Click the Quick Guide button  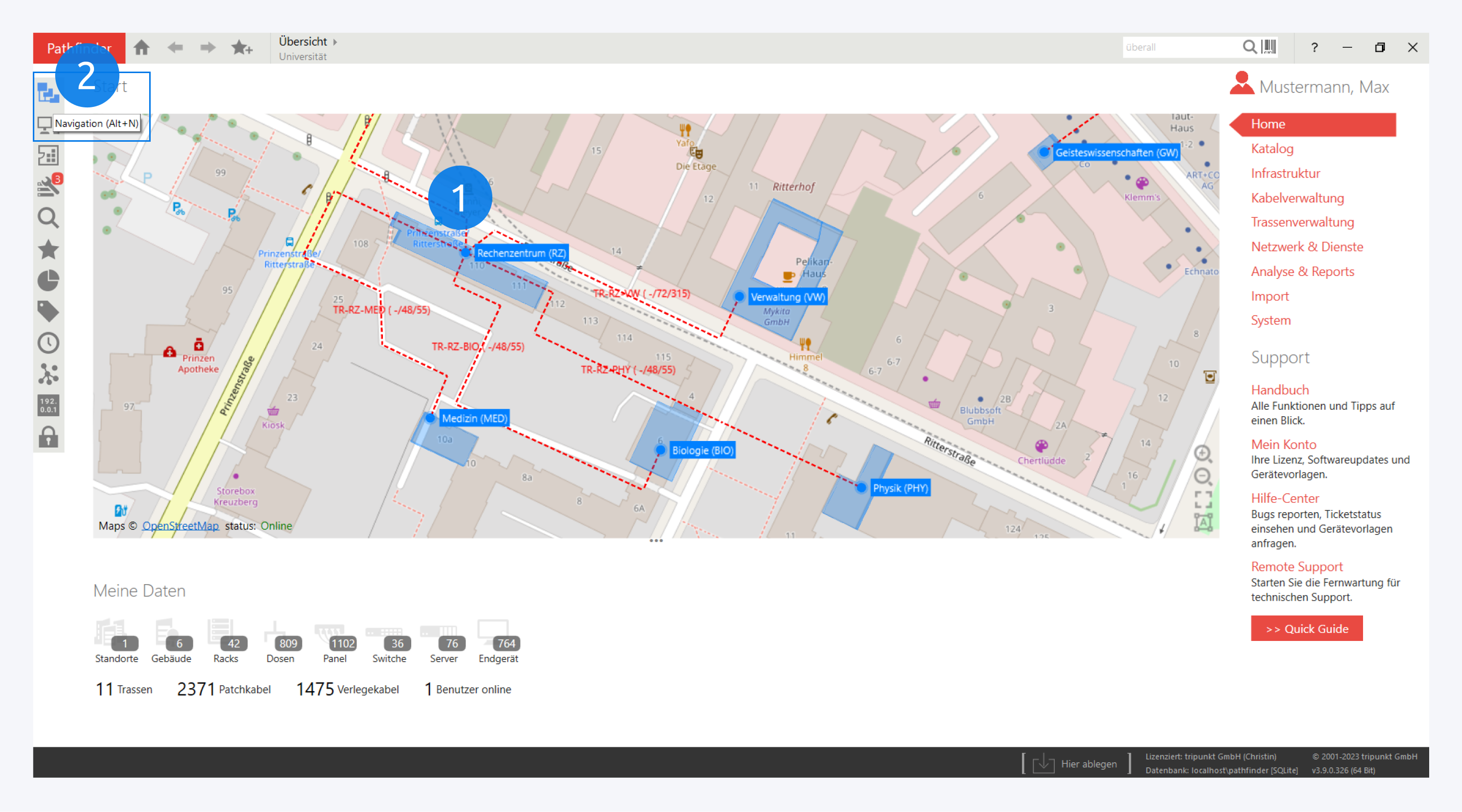tap(1306, 628)
